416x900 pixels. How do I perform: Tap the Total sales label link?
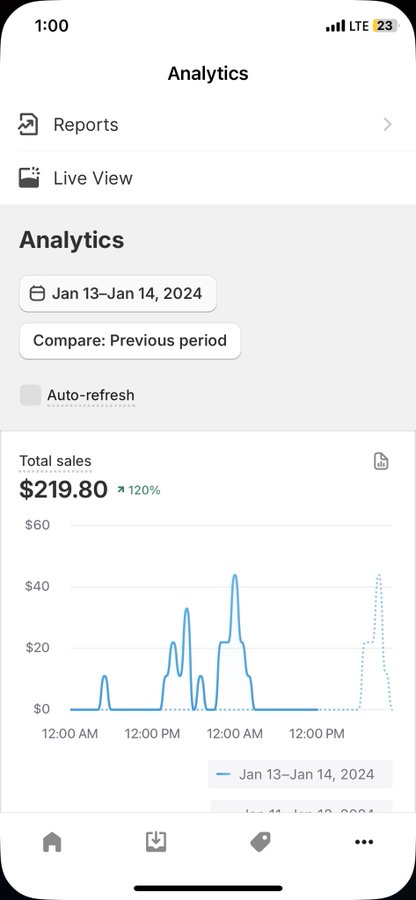click(x=55, y=461)
